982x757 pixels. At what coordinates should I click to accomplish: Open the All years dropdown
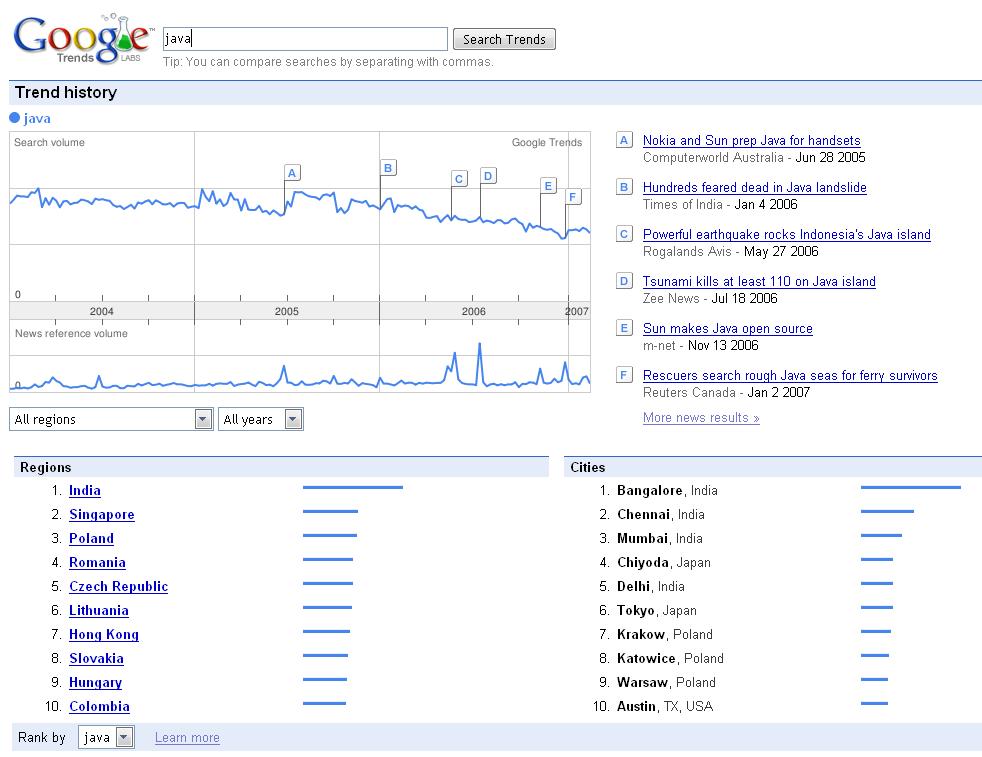pyautogui.click(x=261, y=419)
